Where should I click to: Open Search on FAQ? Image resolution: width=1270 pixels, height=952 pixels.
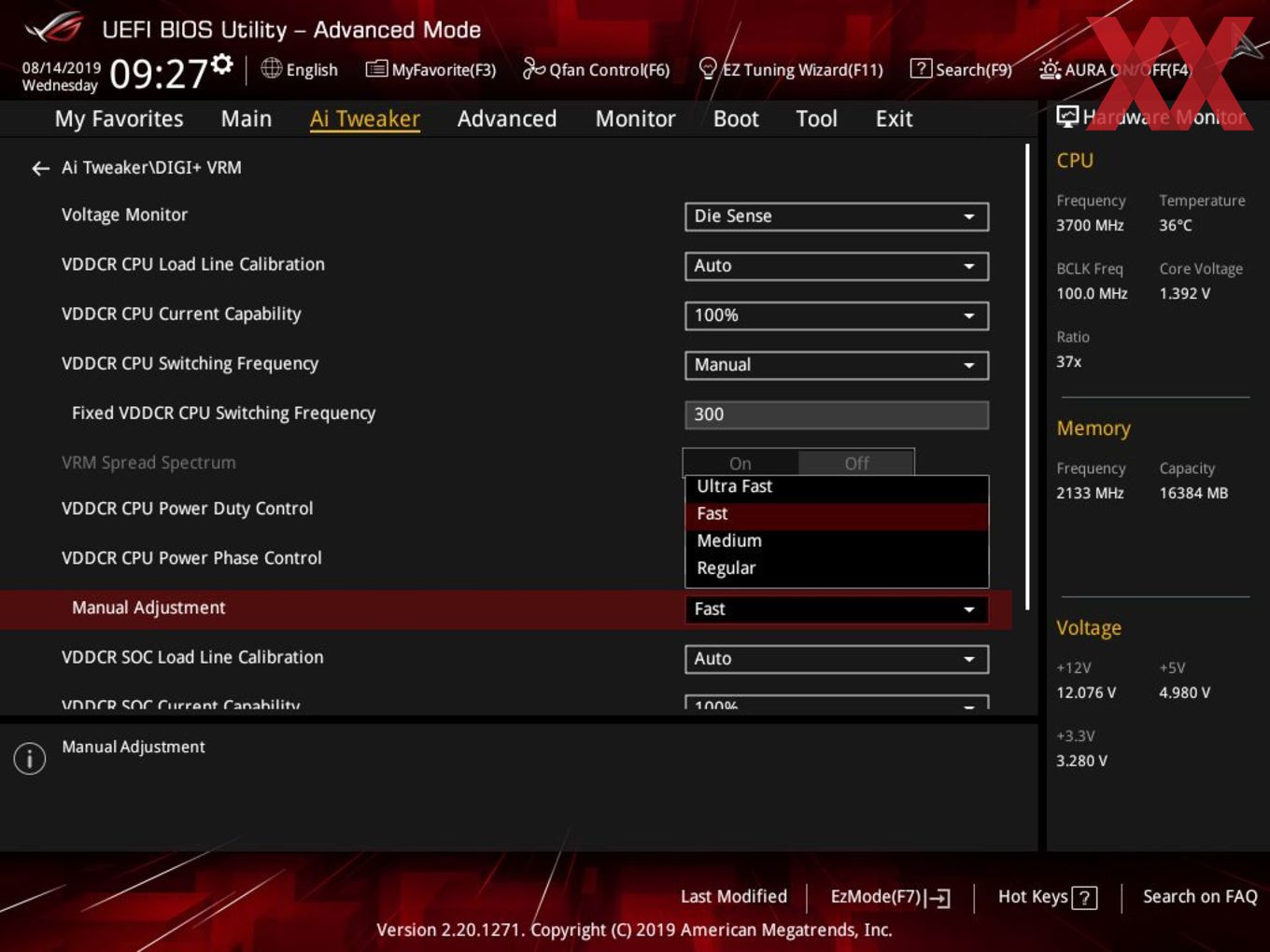pos(1200,896)
